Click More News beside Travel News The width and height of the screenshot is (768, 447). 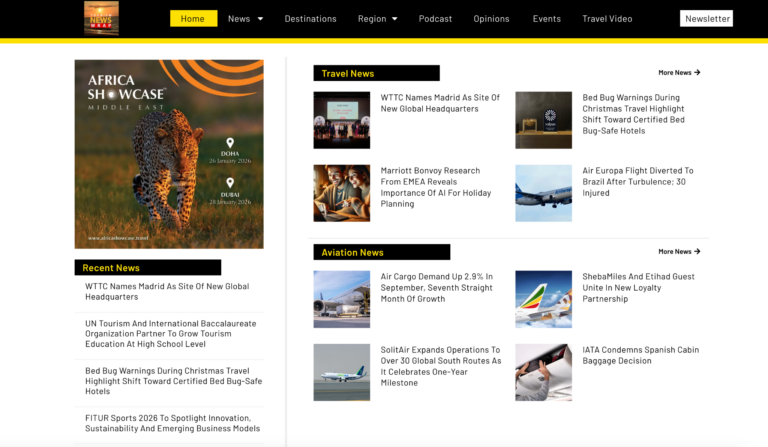[x=679, y=72]
